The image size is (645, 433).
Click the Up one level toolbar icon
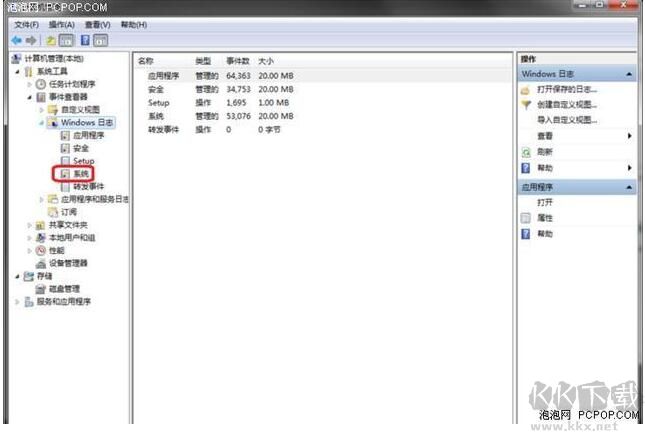51,40
